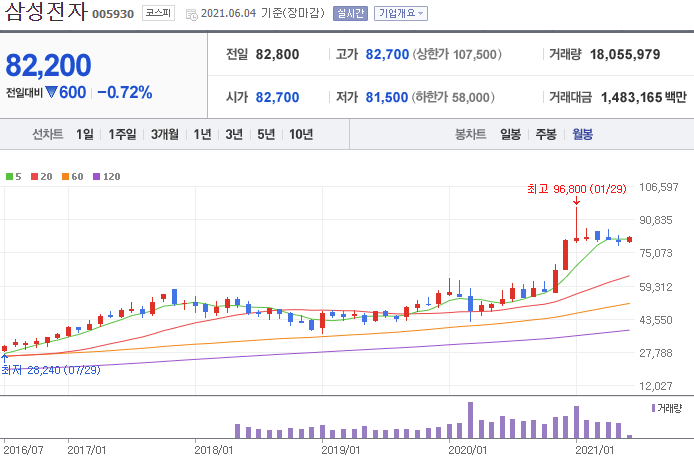Click the 2021/01 x-axis label
Screen dimensions: 694x463
594,451
